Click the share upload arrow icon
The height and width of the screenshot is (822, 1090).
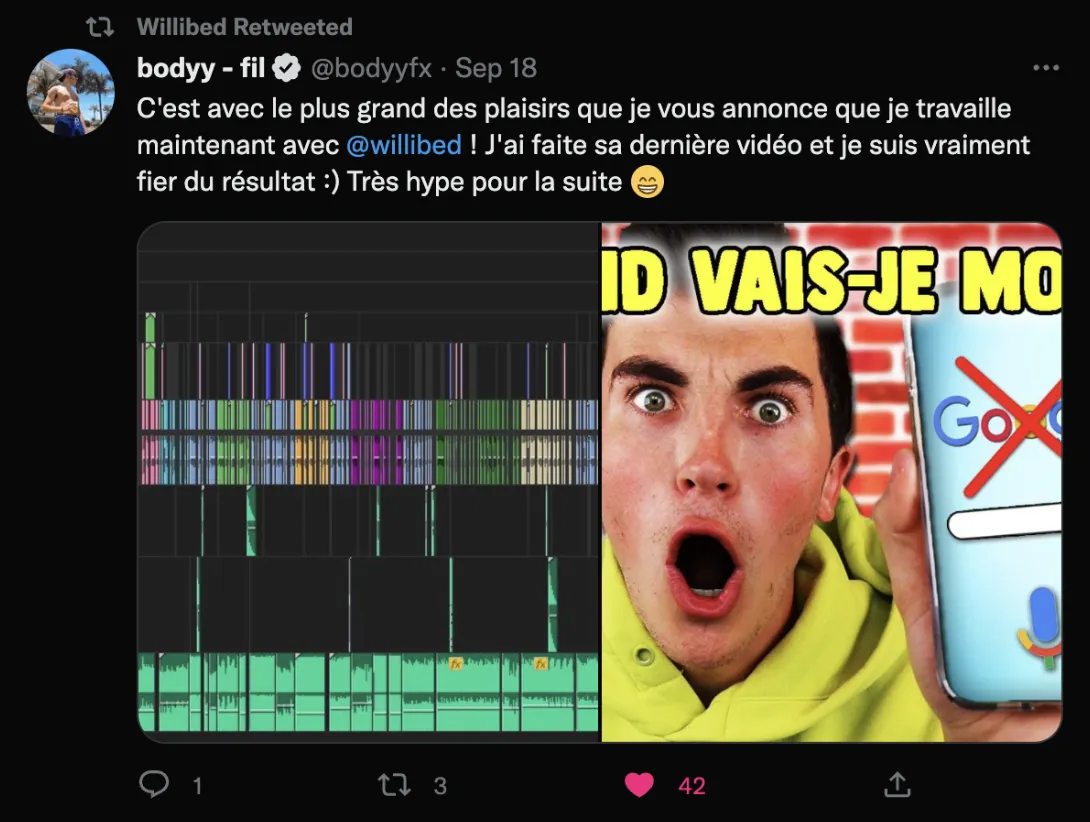coord(897,784)
